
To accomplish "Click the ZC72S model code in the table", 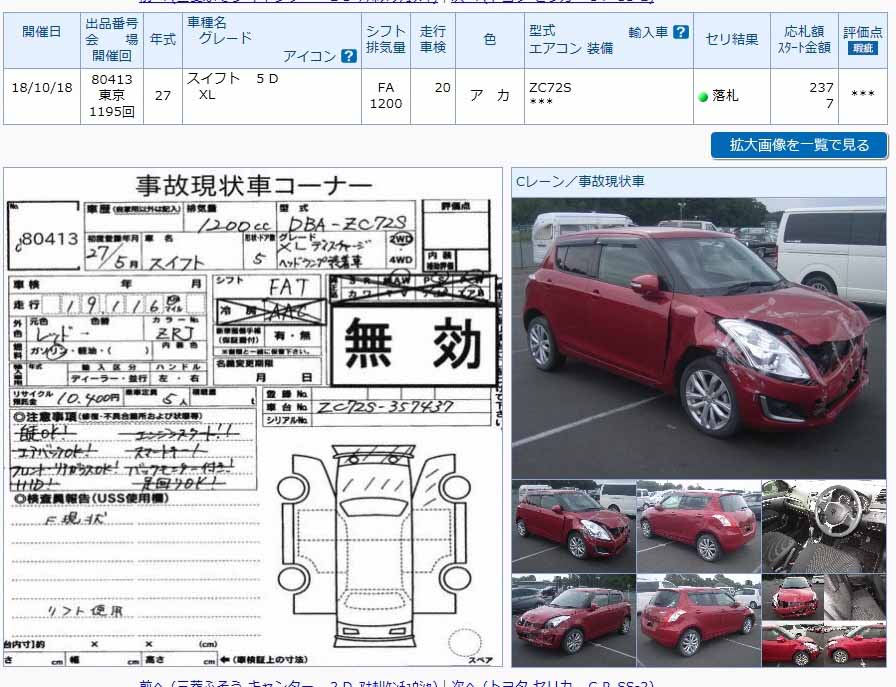I will coord(550,87).
